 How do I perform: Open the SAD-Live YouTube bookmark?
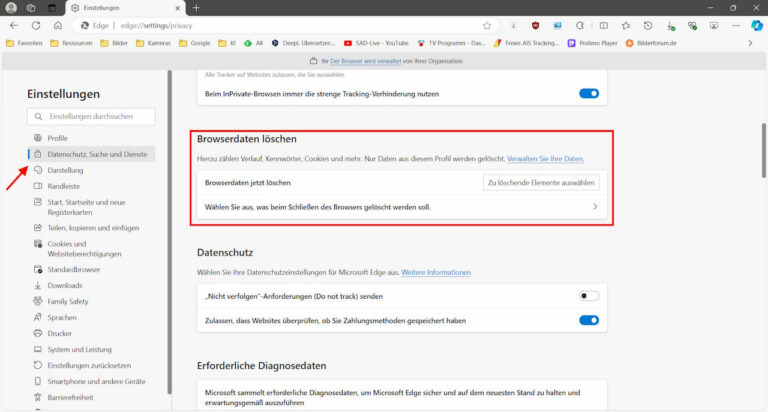pos(376,43)
